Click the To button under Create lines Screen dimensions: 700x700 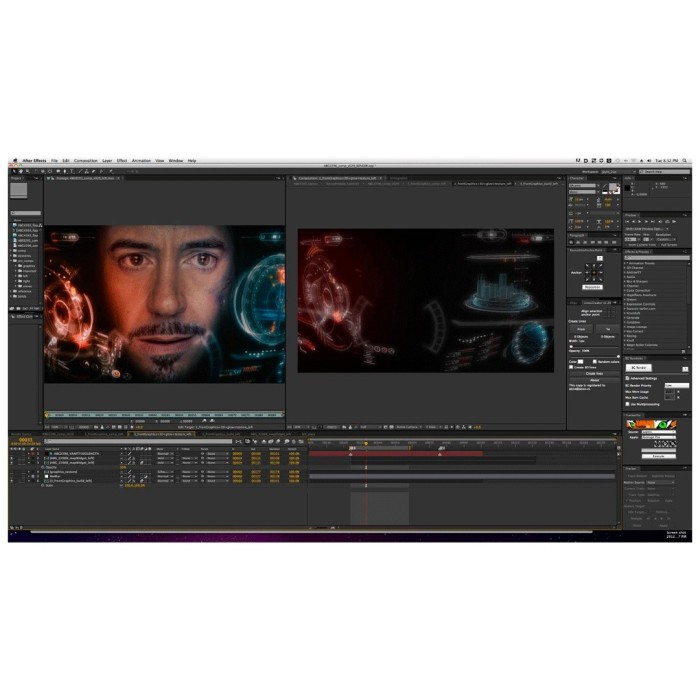point(608,329)
